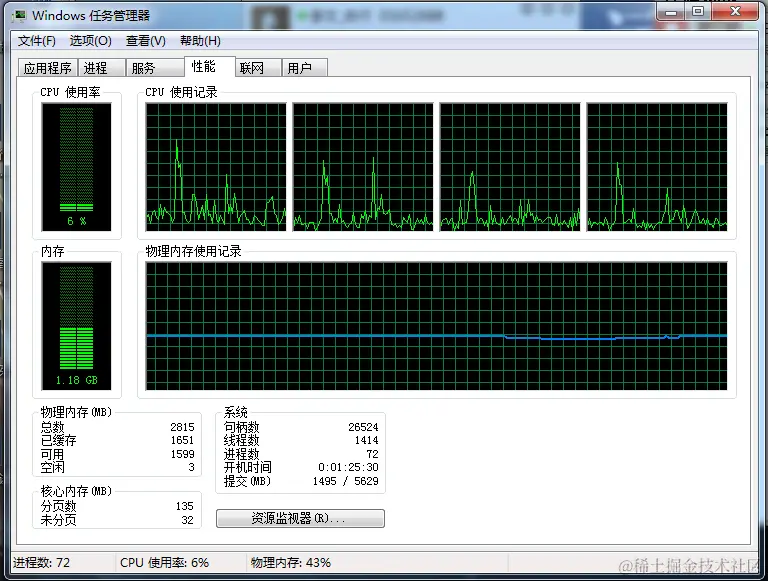Click status bar 进程数: 72
The image size is (768, 581).
click(x=42, y=562)
